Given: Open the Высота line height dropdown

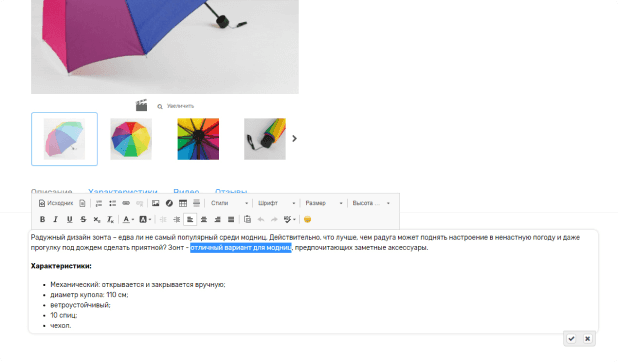Looking at the screenshot, I should pyautogui.click(x=371, y=203).
